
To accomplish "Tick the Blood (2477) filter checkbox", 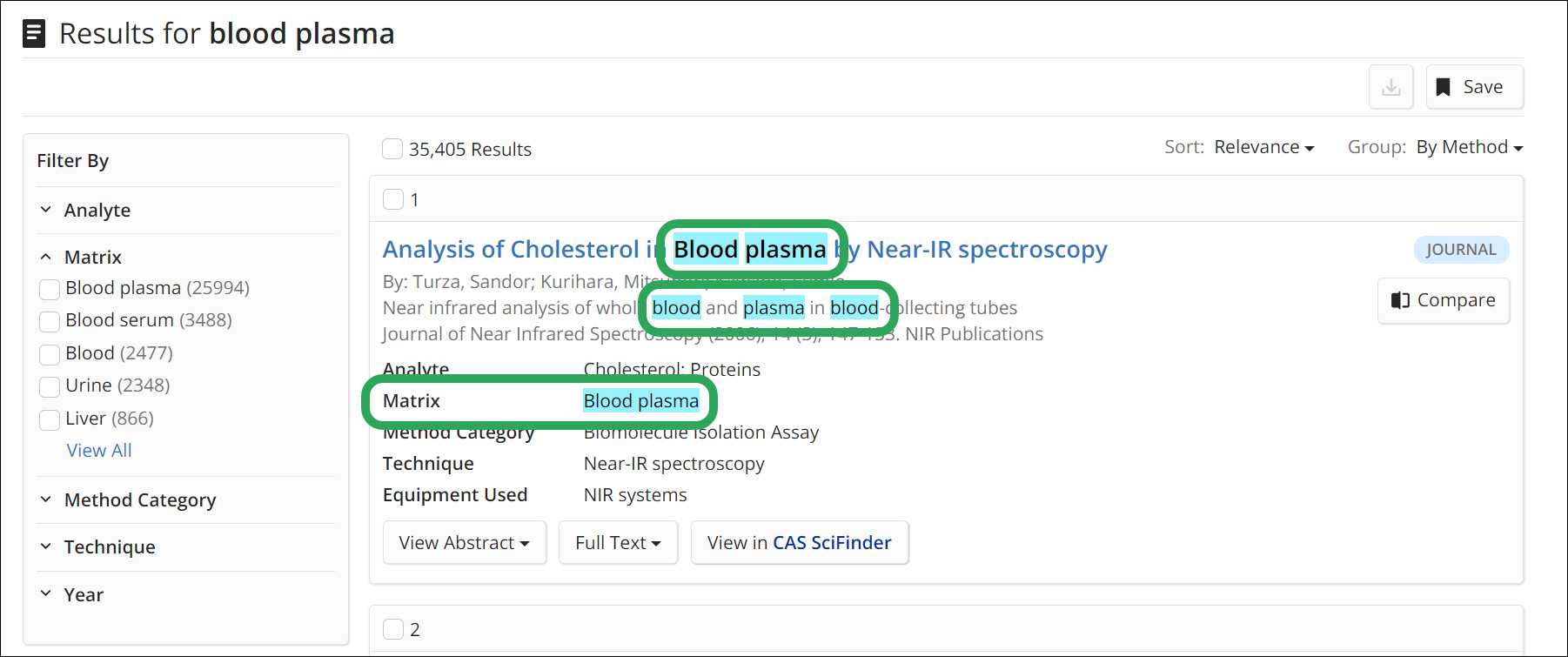I will pos(50,354).
